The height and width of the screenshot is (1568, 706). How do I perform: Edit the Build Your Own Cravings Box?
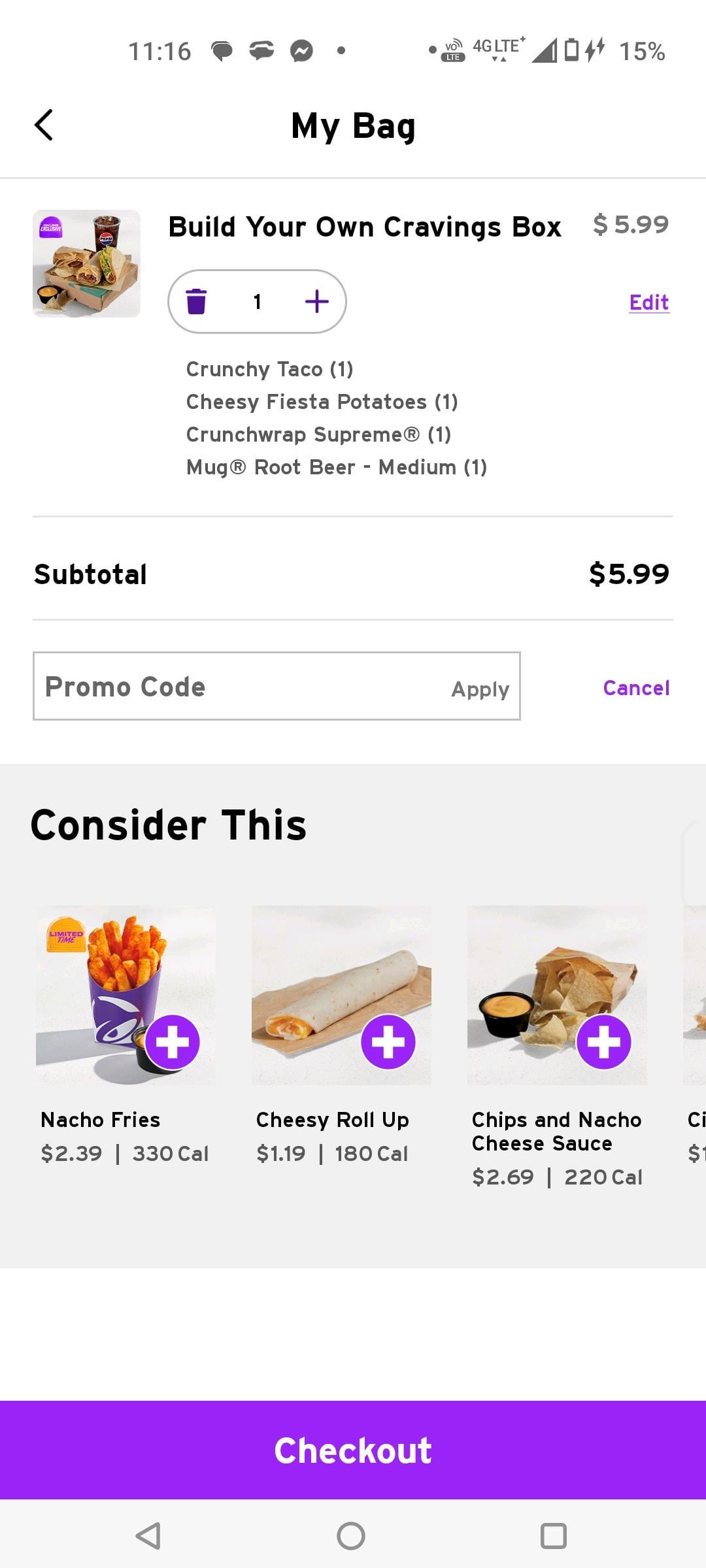click(x=648, y=302)
